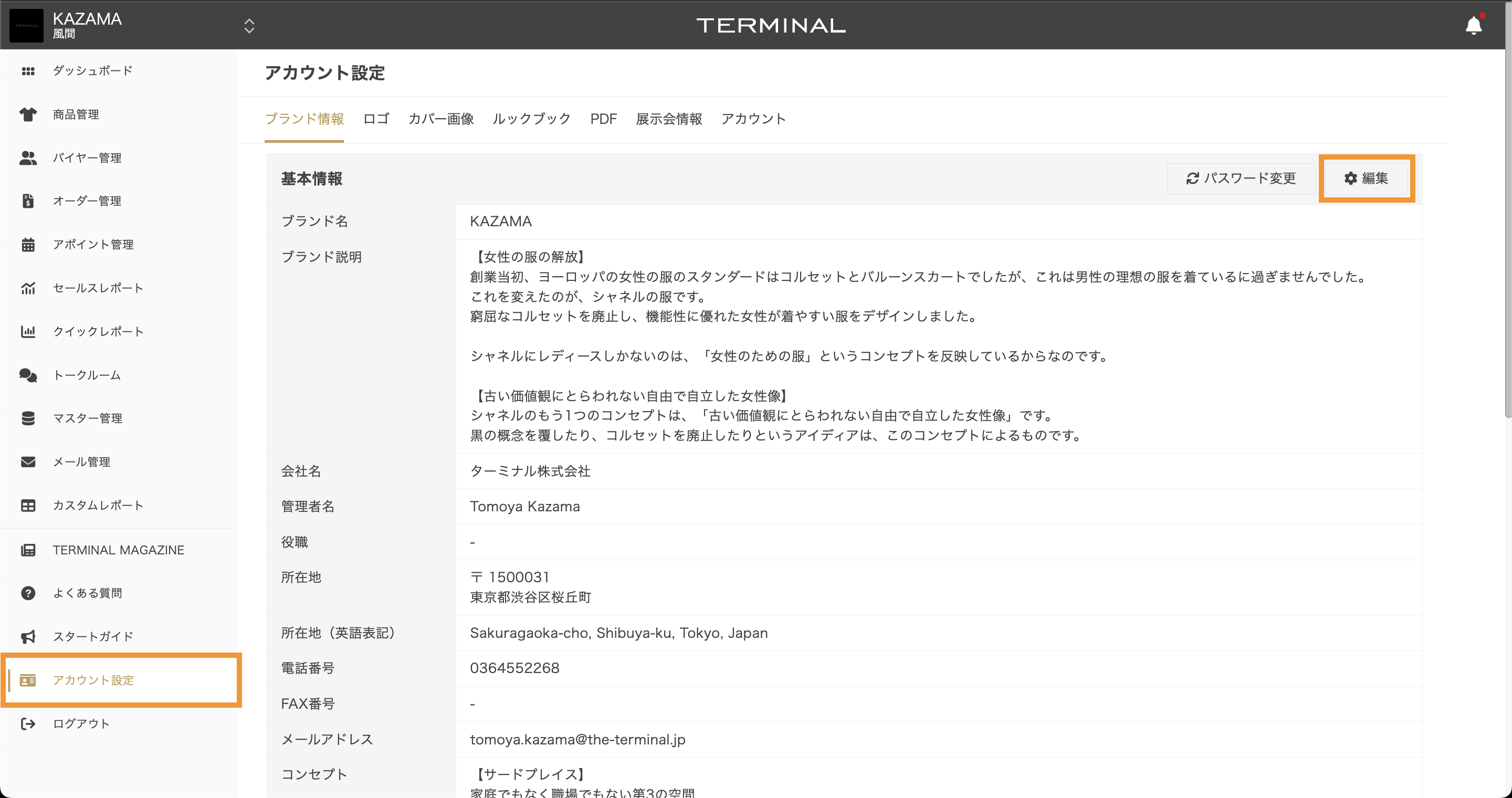Screen dimensions: 1512x798
Task: Switch to the 展示会情報 tab
Action: [x=668, y=119]
